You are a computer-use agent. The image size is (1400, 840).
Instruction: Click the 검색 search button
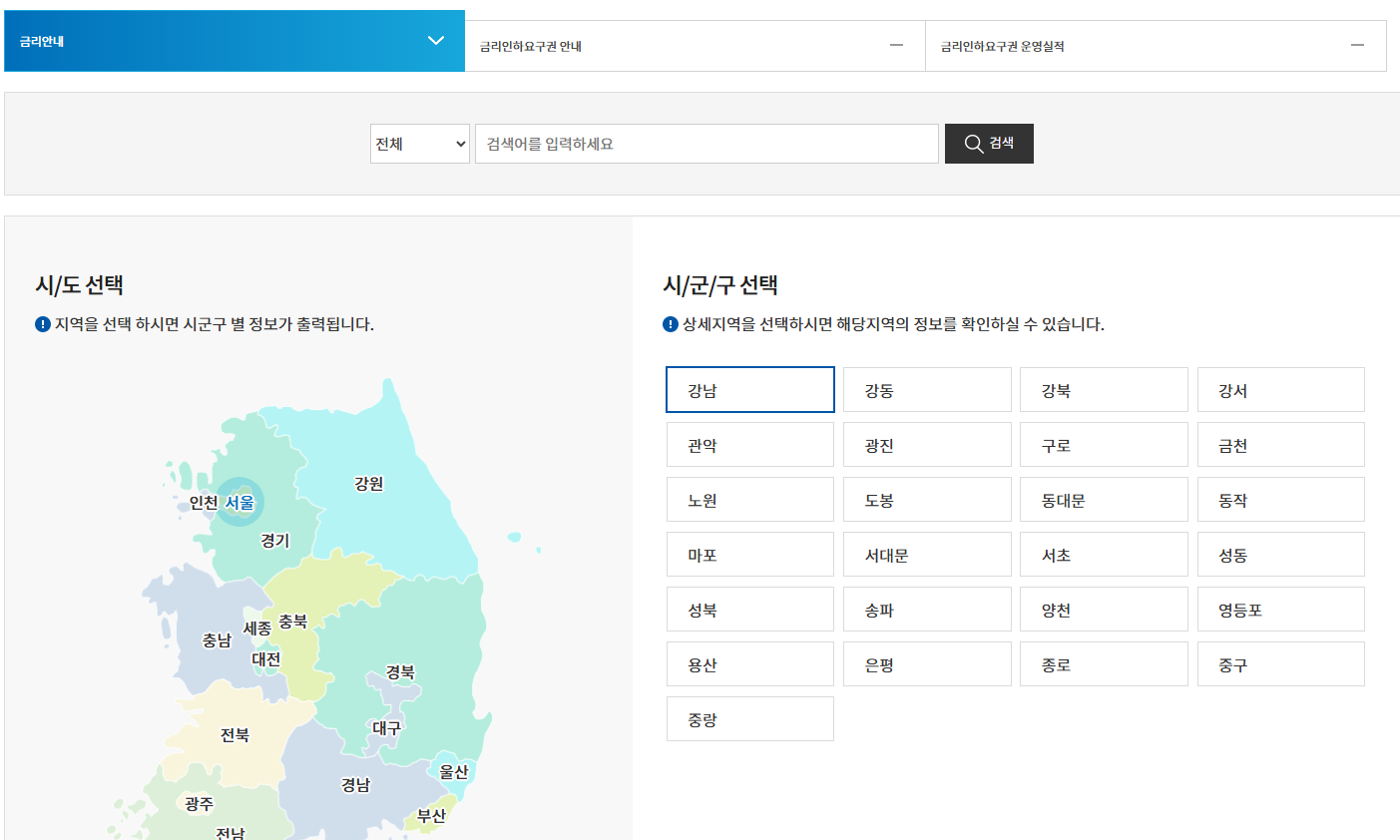tap(989, 144)
